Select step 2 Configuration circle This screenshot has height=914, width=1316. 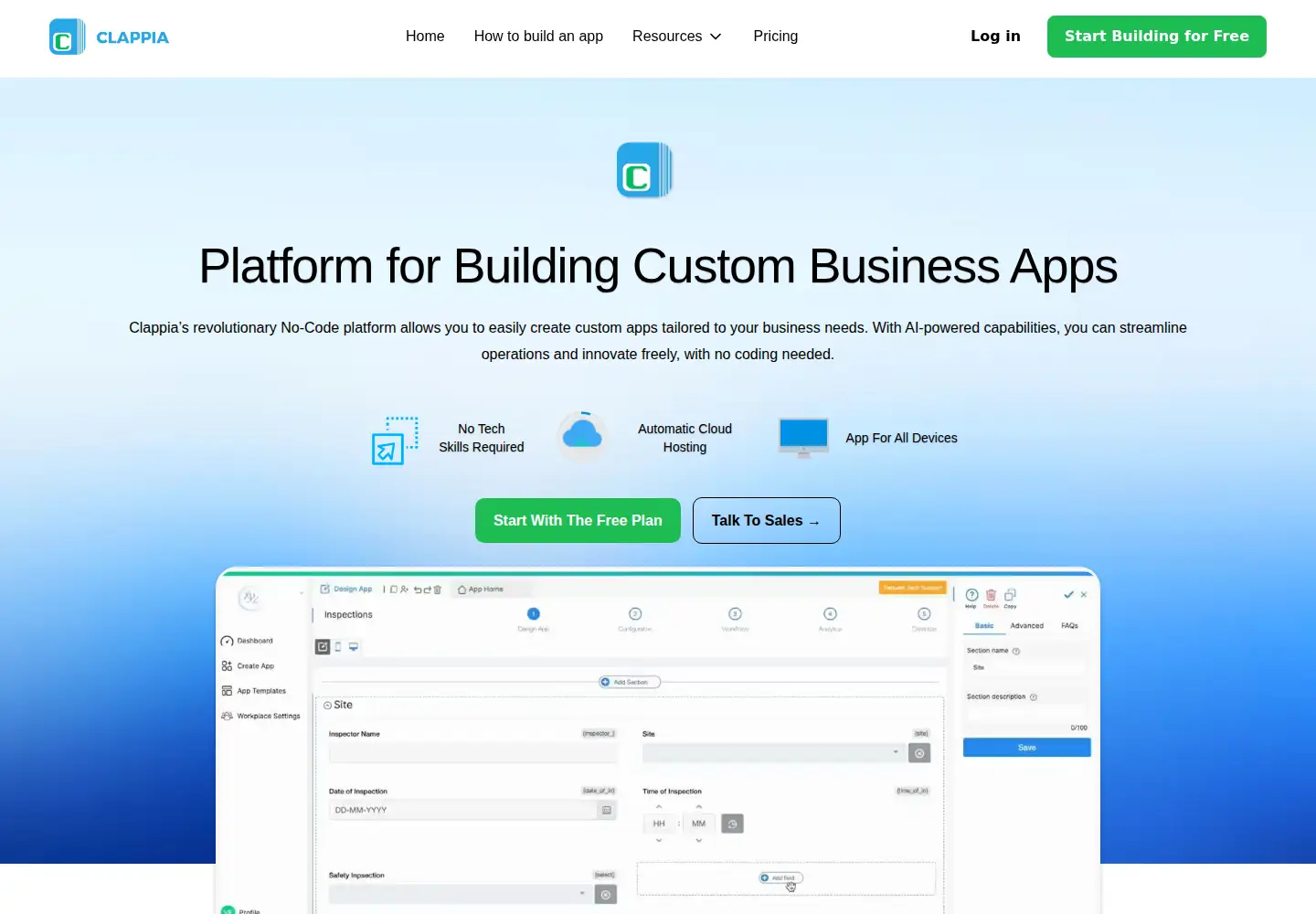click(635, 613)
